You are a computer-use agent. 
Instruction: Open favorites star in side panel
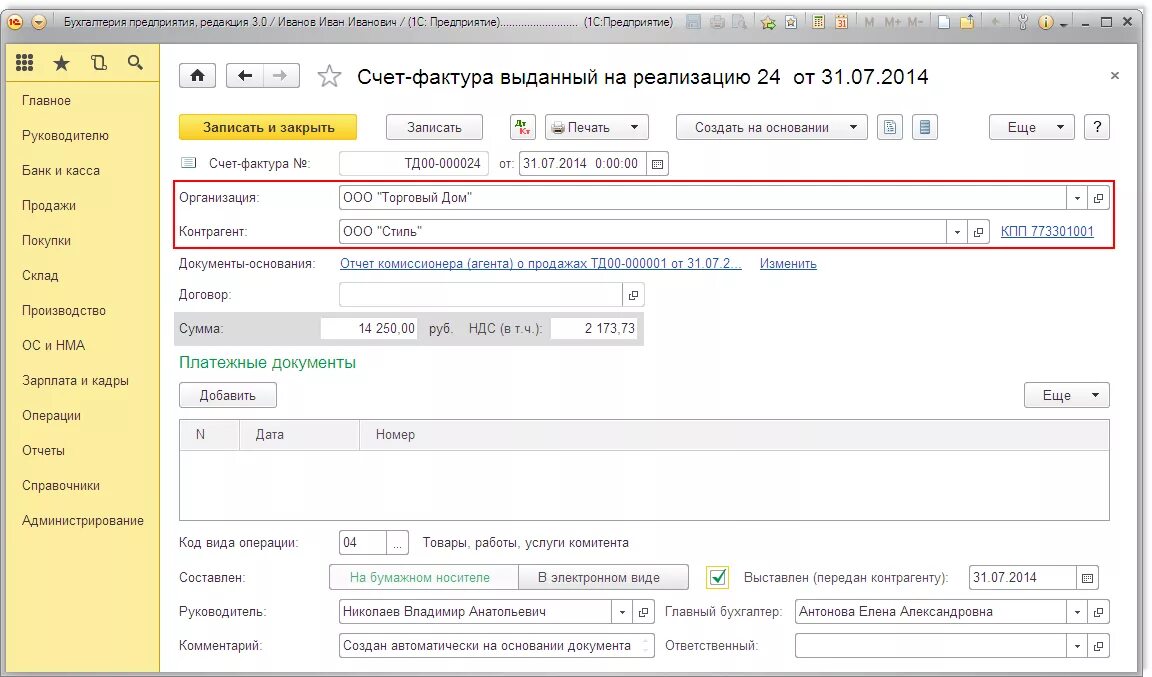[62, 64]
